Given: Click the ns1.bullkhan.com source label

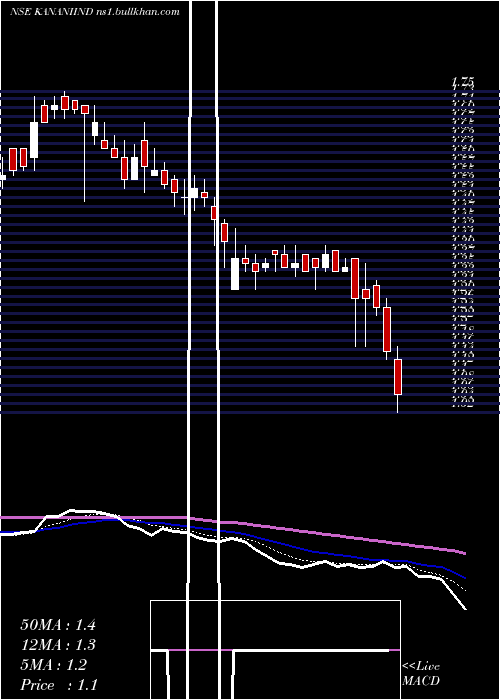Looking at the screenshot, I should click(138, 12).
